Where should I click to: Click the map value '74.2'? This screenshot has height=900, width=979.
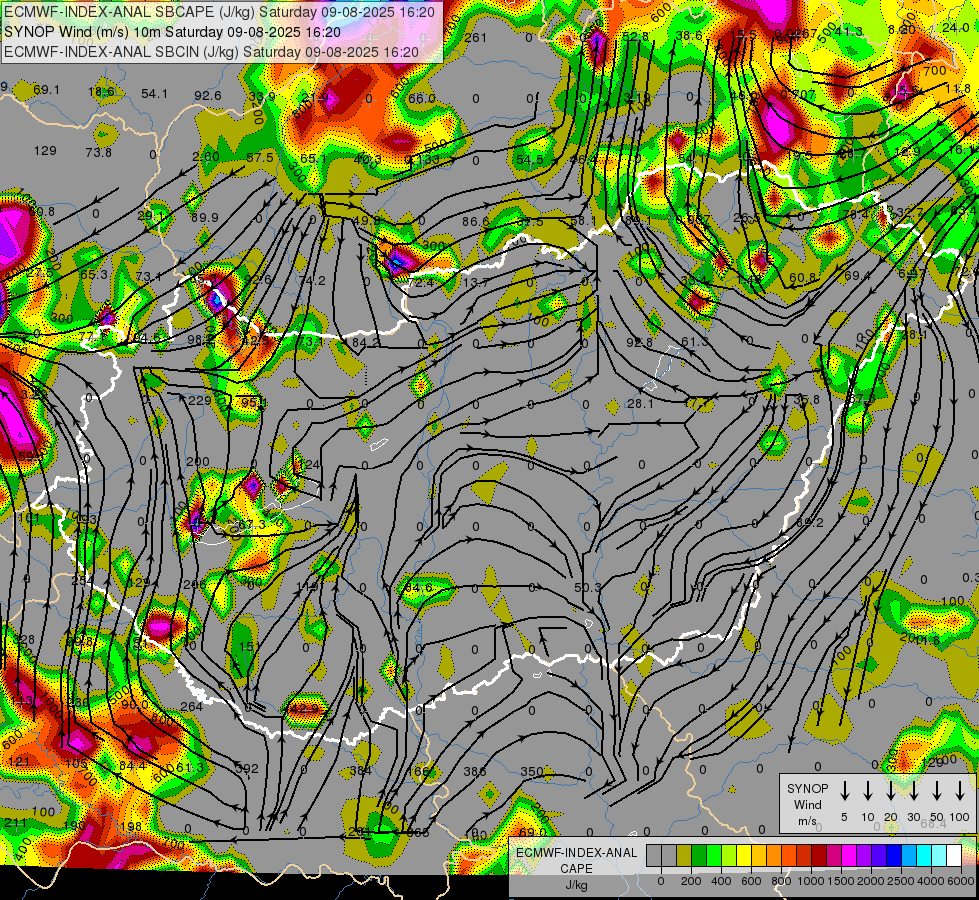coord(312,280)
